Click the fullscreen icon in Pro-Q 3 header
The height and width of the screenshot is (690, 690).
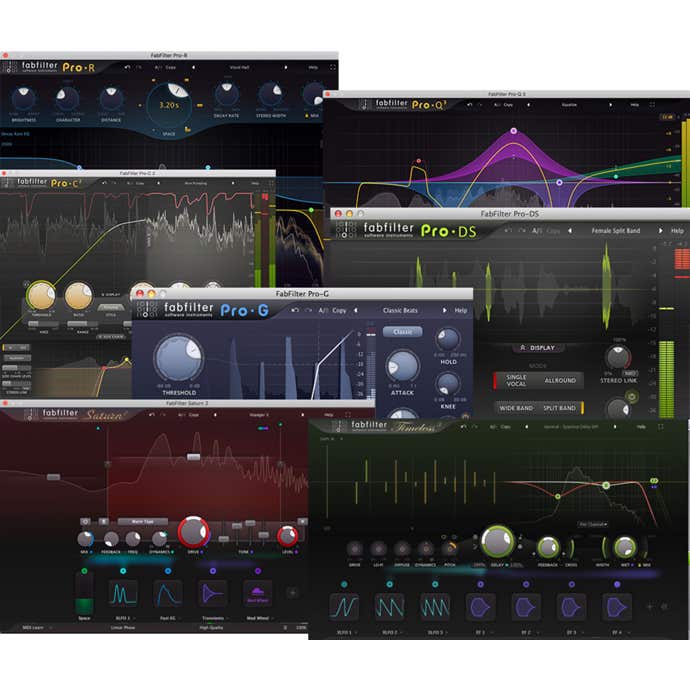(652, 105)
